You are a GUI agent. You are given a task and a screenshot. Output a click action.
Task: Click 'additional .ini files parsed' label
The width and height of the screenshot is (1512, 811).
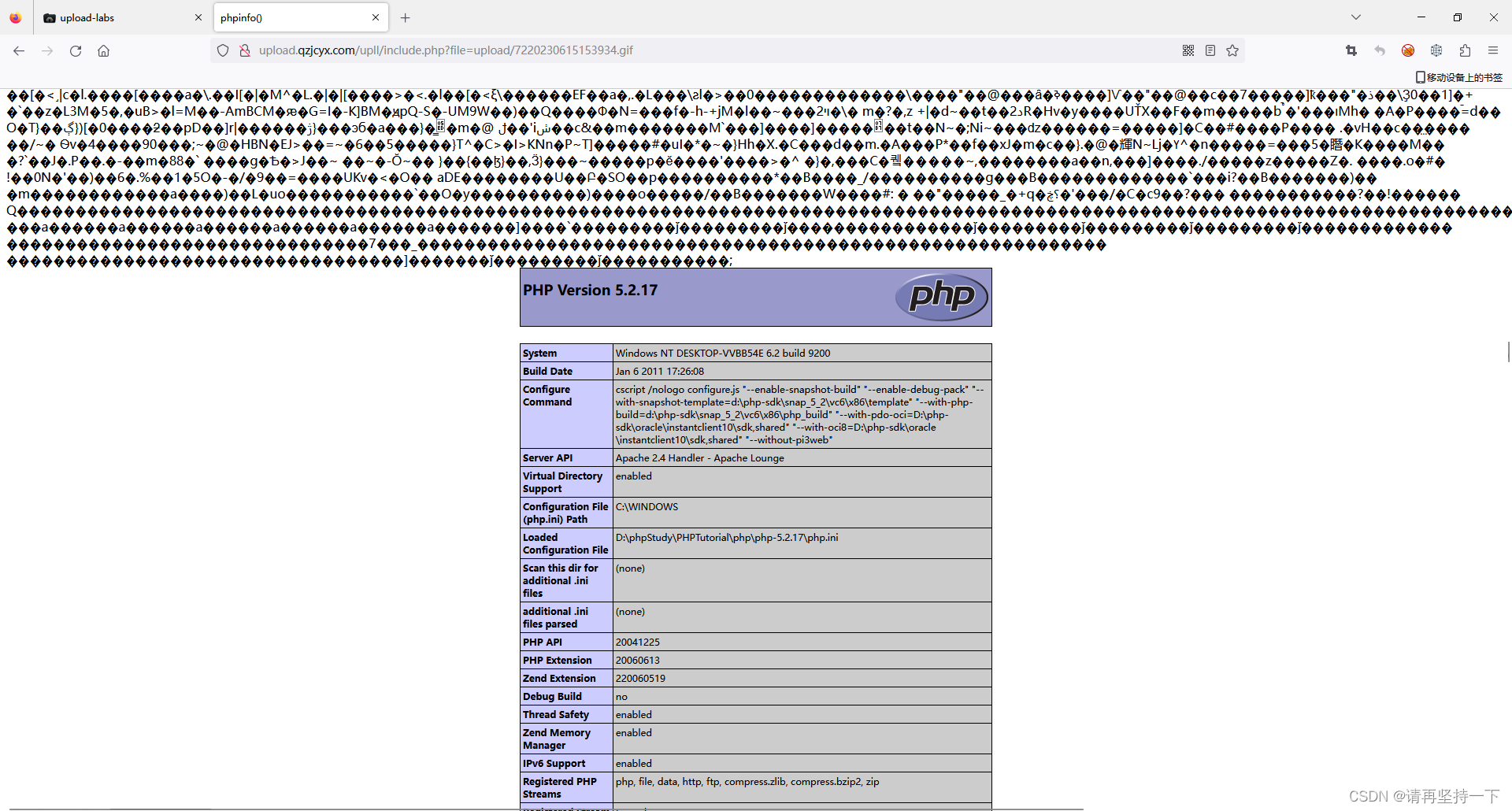555,618
